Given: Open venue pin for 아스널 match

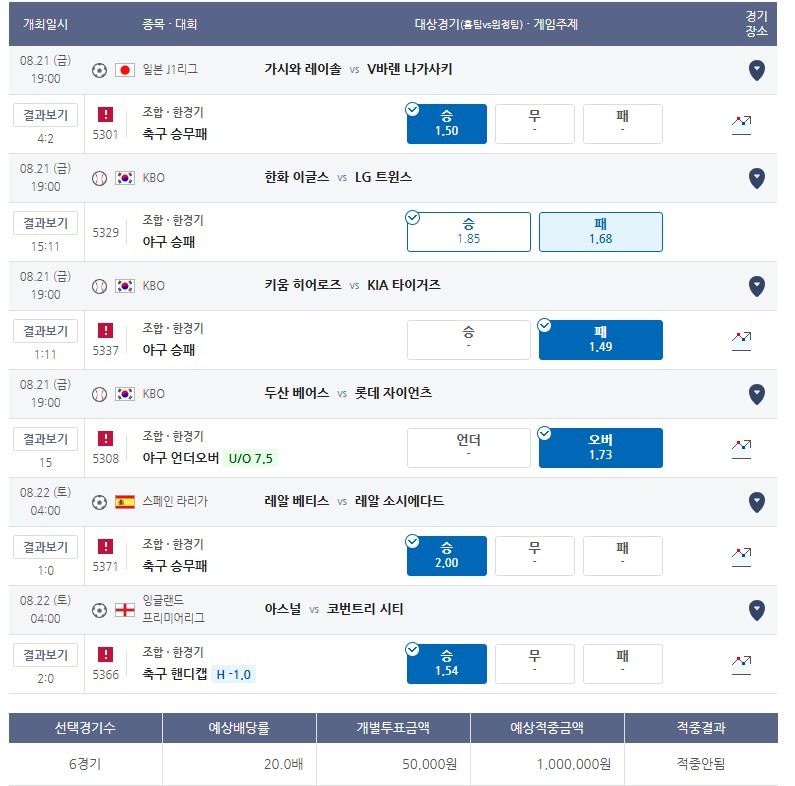Looking at the screenshot, I should [x=756, y=611].
